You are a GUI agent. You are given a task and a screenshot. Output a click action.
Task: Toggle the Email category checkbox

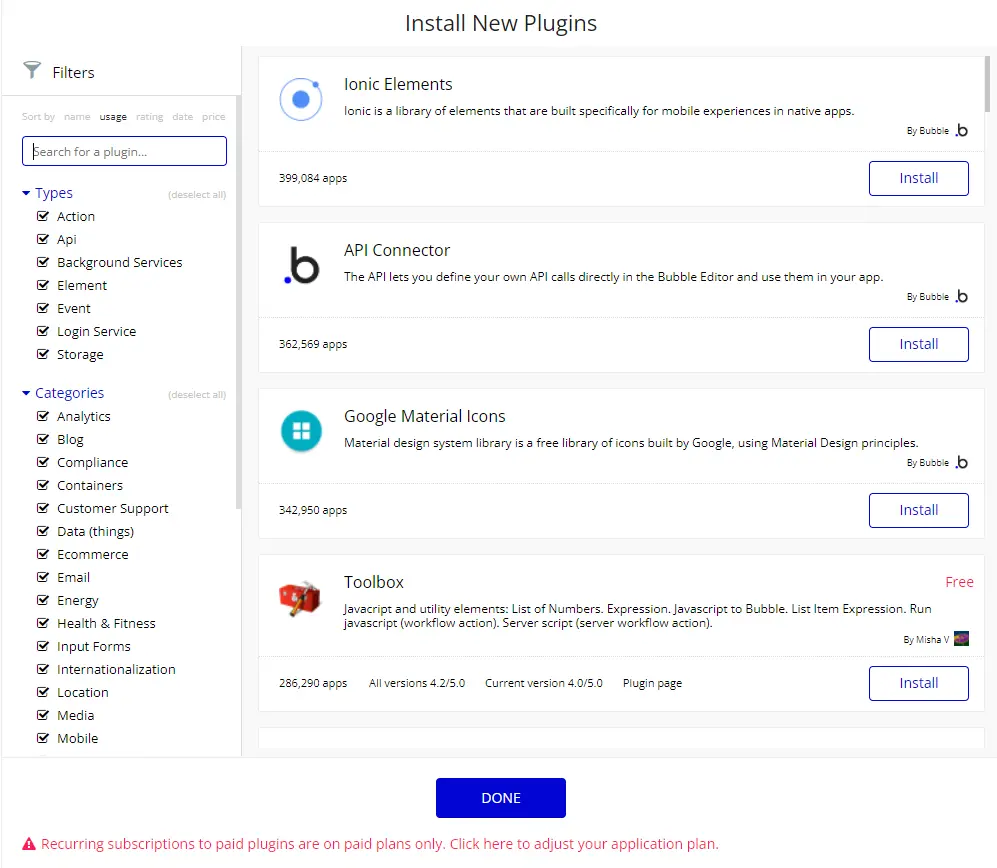click(x=43, y=577)
